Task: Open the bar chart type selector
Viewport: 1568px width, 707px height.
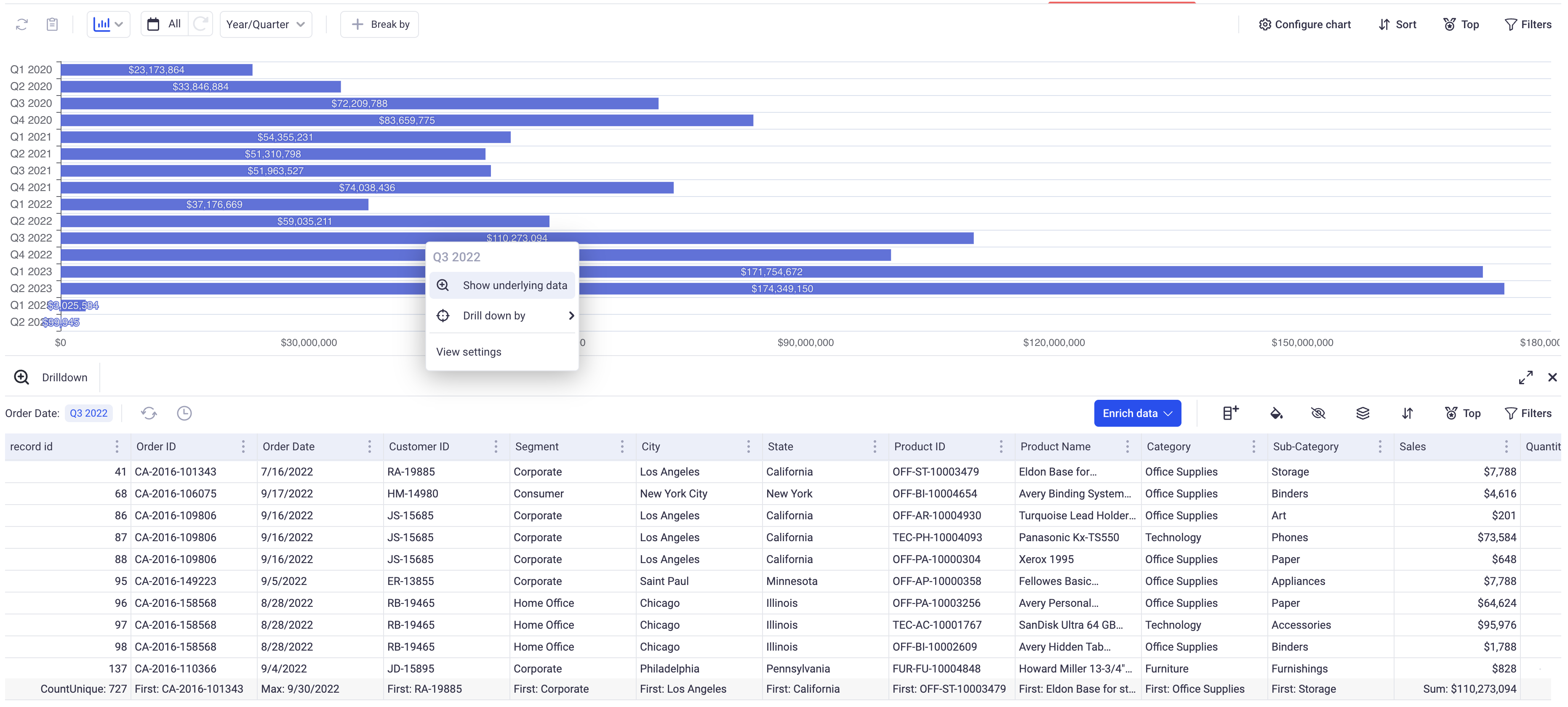Action: pyautogui.click(x=108, y=24)
